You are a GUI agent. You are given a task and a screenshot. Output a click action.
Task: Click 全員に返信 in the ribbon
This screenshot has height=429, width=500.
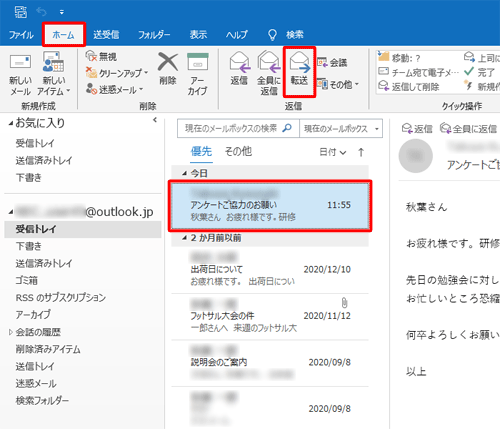[269, 73]
